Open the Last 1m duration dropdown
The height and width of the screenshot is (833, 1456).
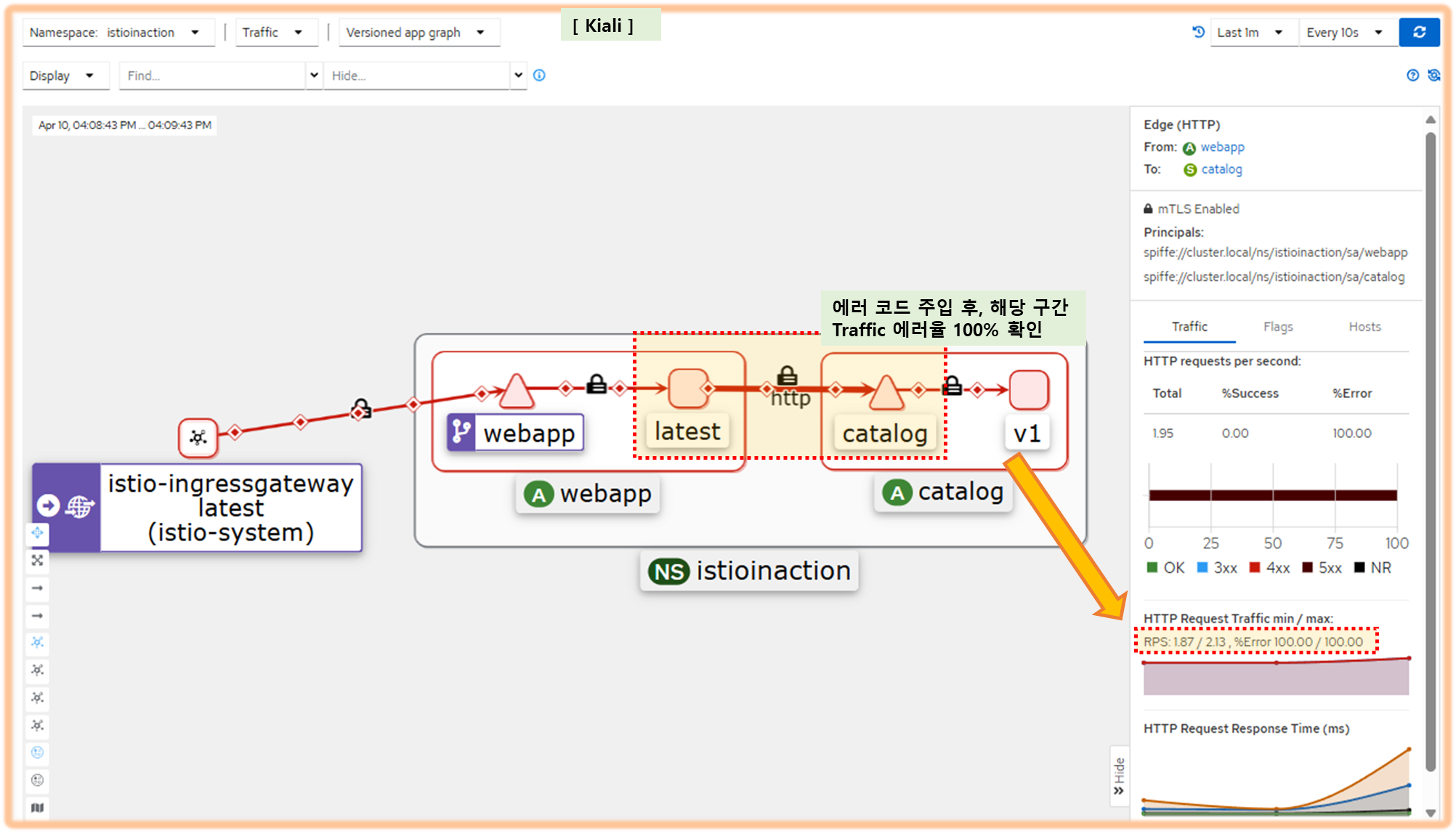[x=1254, y=33]
